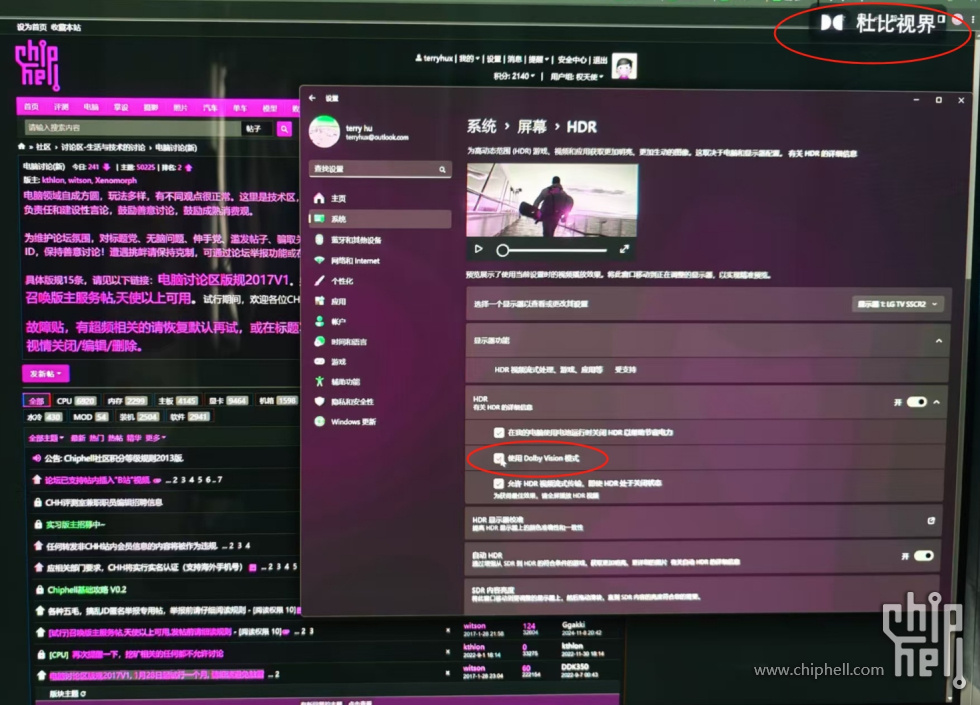Click the search magnifier in Settings search box
980x705 pixels.
(442, 169)
